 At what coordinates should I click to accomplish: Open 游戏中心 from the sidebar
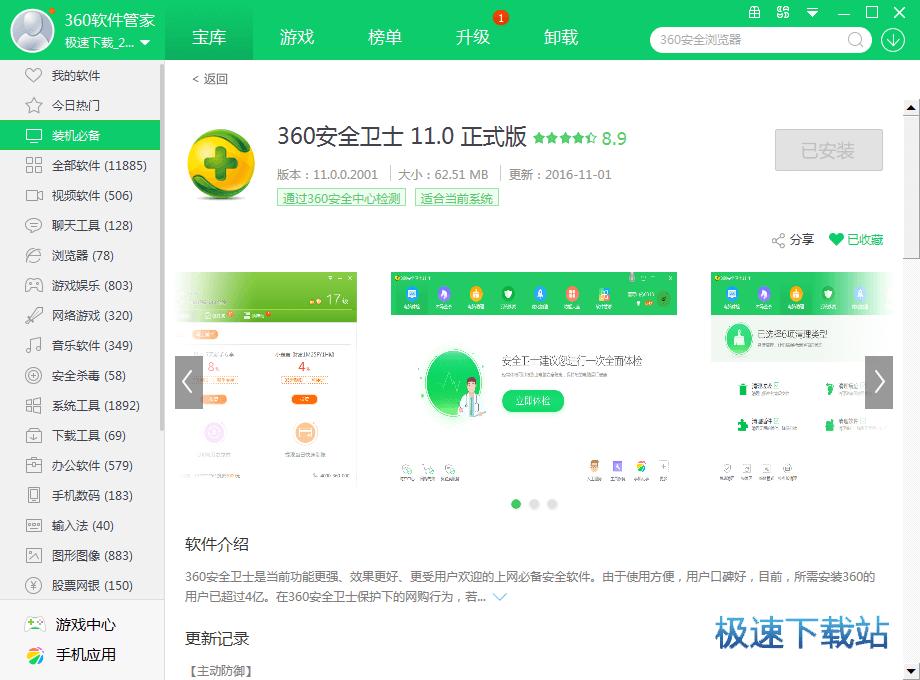(x=84, y=625)
